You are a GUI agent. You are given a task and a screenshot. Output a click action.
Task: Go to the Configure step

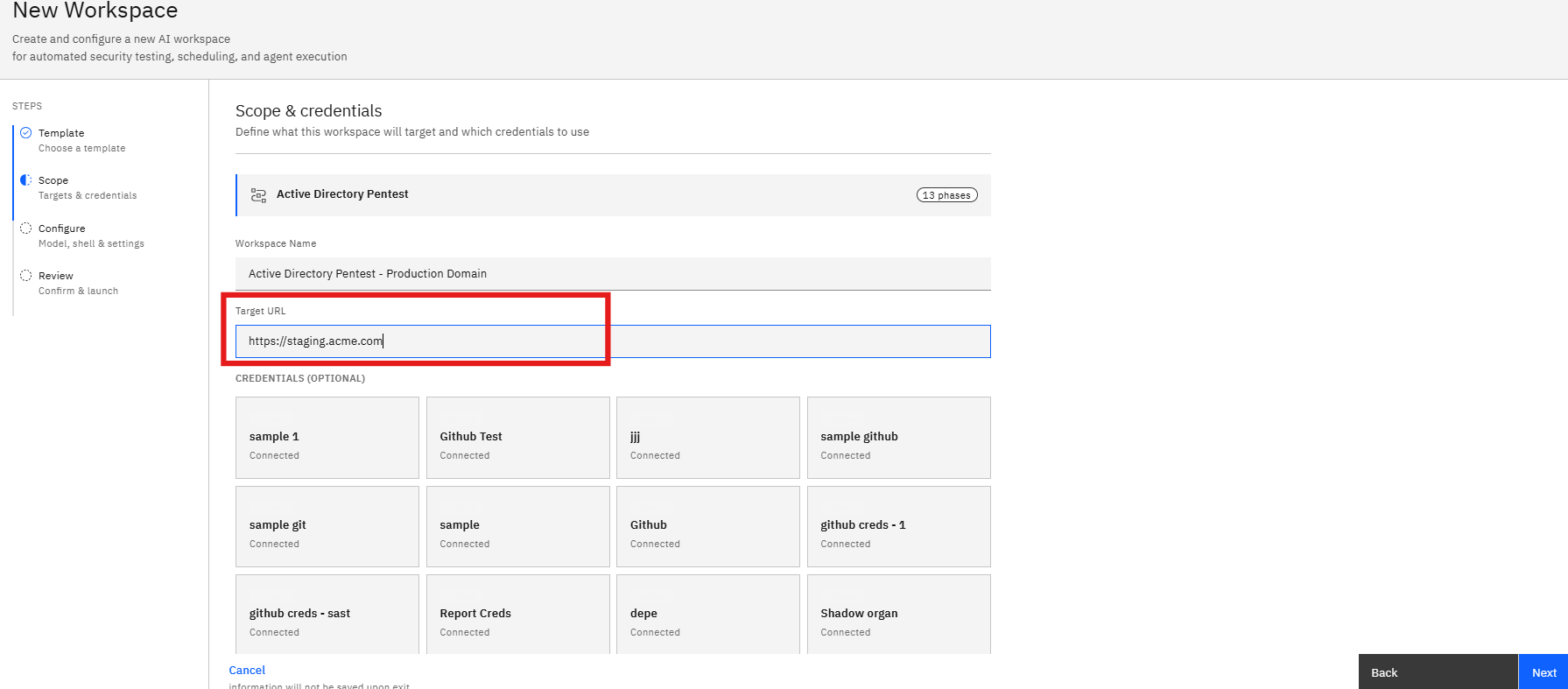point(91,236)
